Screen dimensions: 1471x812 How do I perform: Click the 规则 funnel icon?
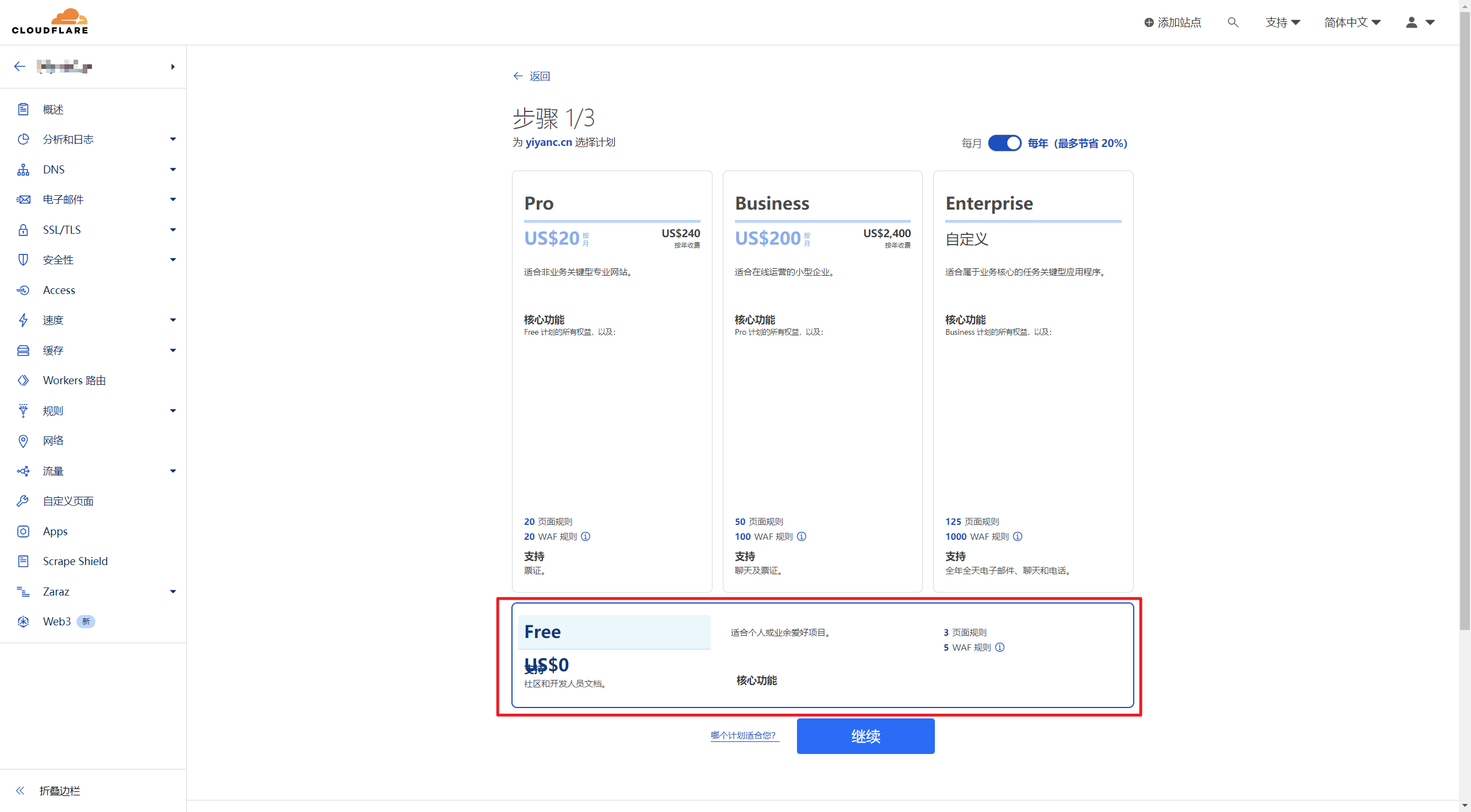click(23, 411)
